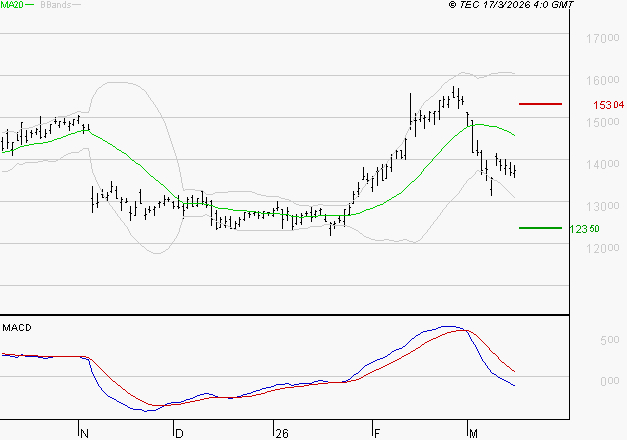
Task: Click the F month marker on time axis
Action: point(377,433)
